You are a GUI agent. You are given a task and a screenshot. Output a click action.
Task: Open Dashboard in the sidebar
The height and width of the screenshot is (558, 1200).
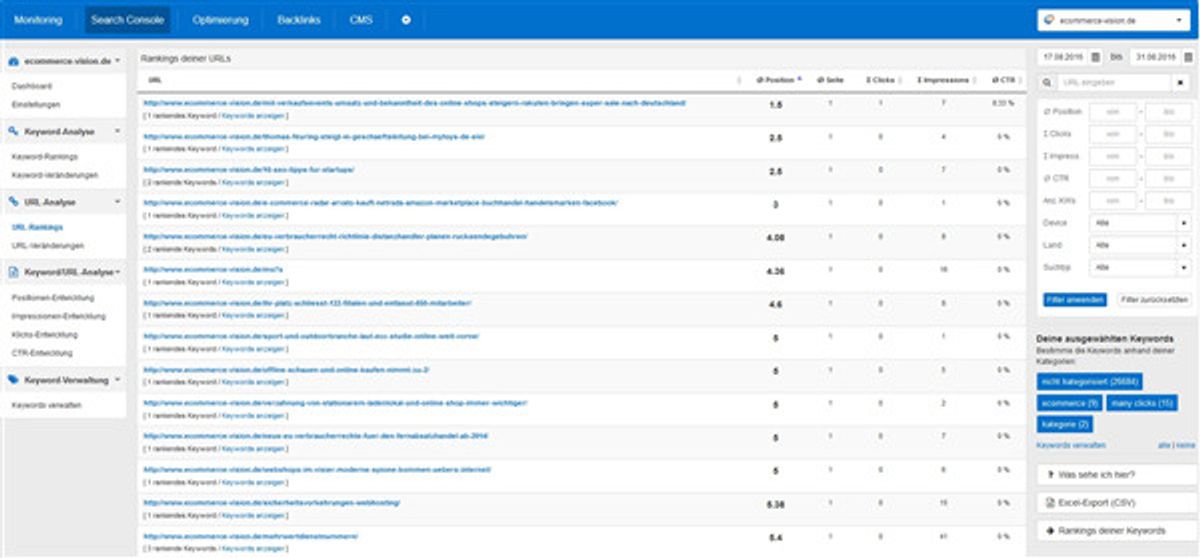[x=32, y=87]
